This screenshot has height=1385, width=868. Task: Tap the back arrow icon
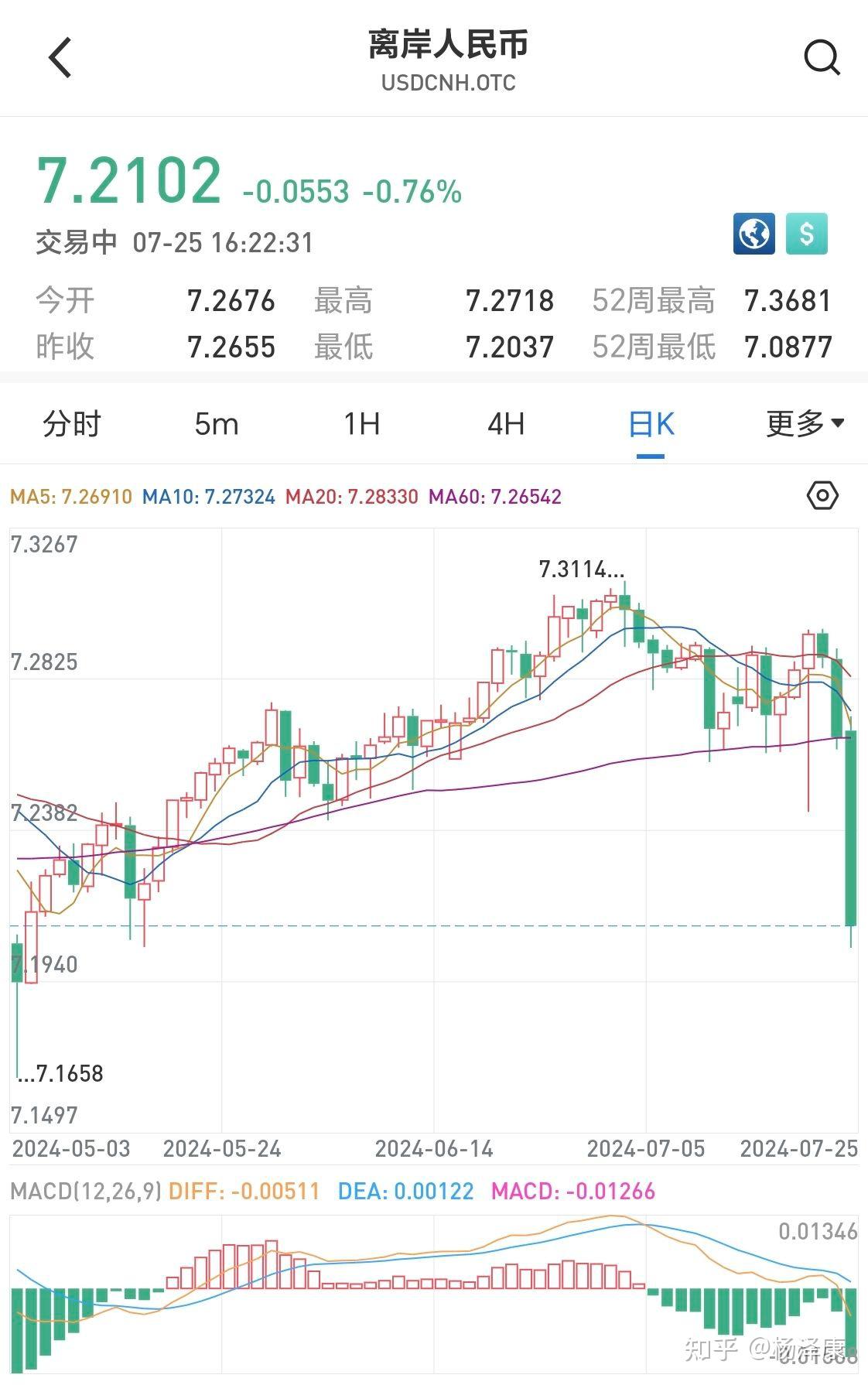(x=60, y=58)
